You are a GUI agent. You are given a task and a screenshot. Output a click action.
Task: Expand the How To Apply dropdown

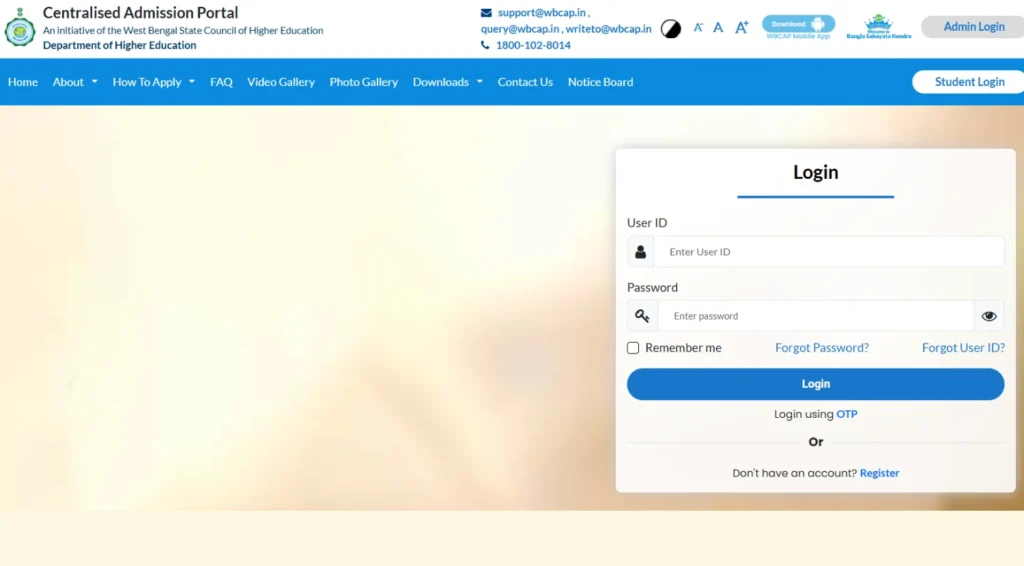point(153,82)
